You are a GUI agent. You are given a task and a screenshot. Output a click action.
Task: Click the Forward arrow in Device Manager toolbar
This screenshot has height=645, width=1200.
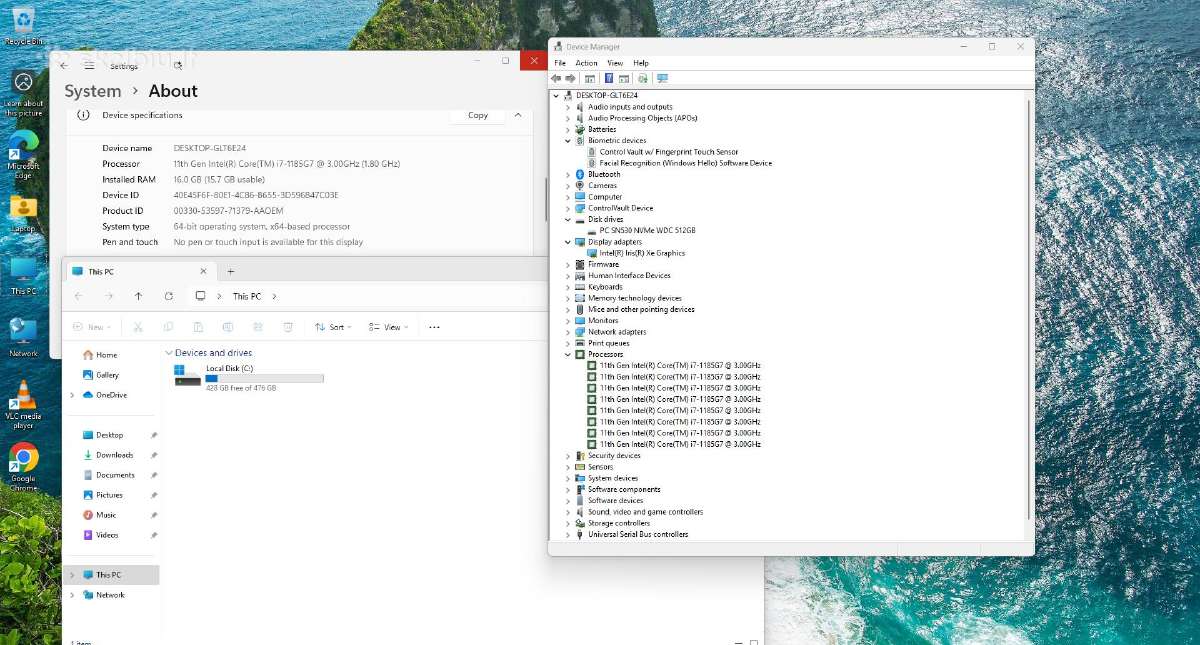571,78
